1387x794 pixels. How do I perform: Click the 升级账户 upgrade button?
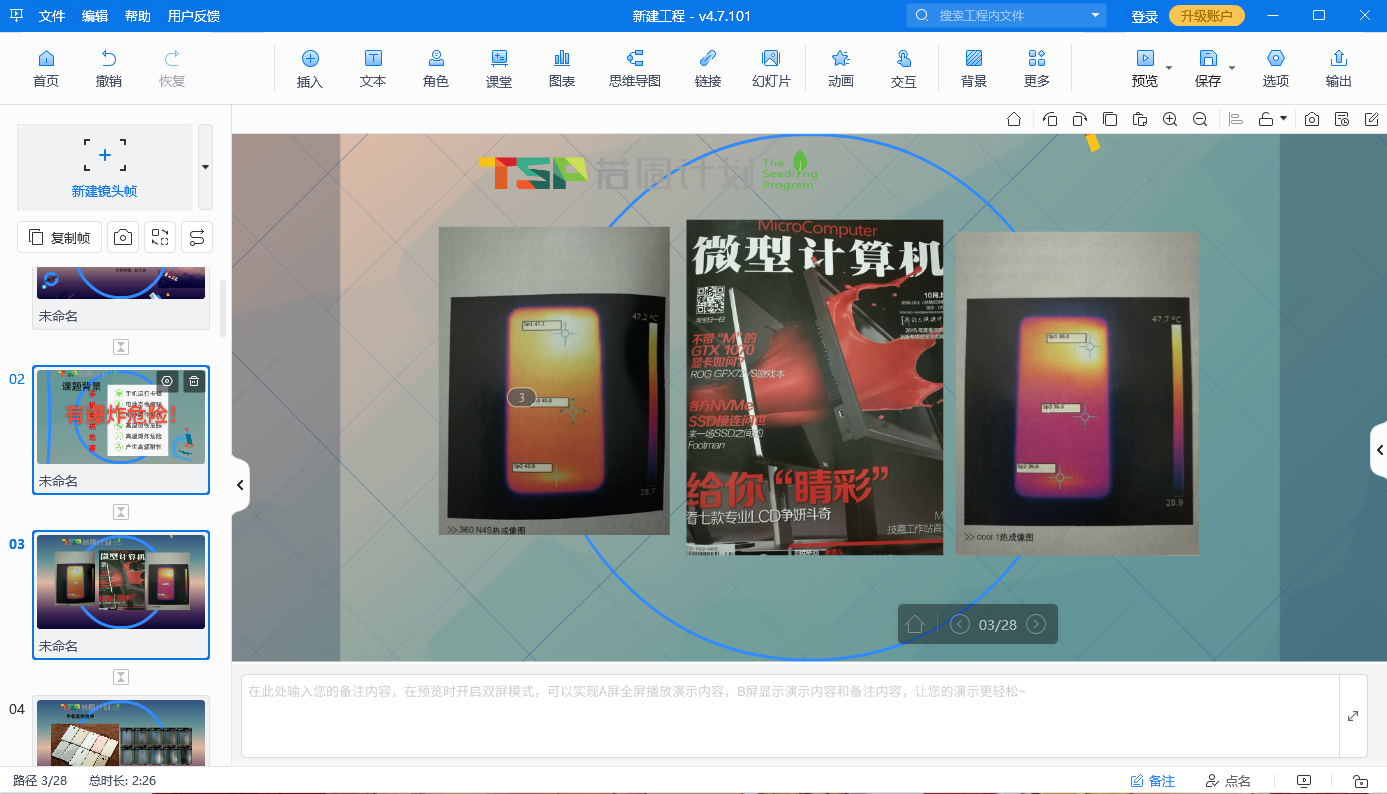click(1207, 16)
